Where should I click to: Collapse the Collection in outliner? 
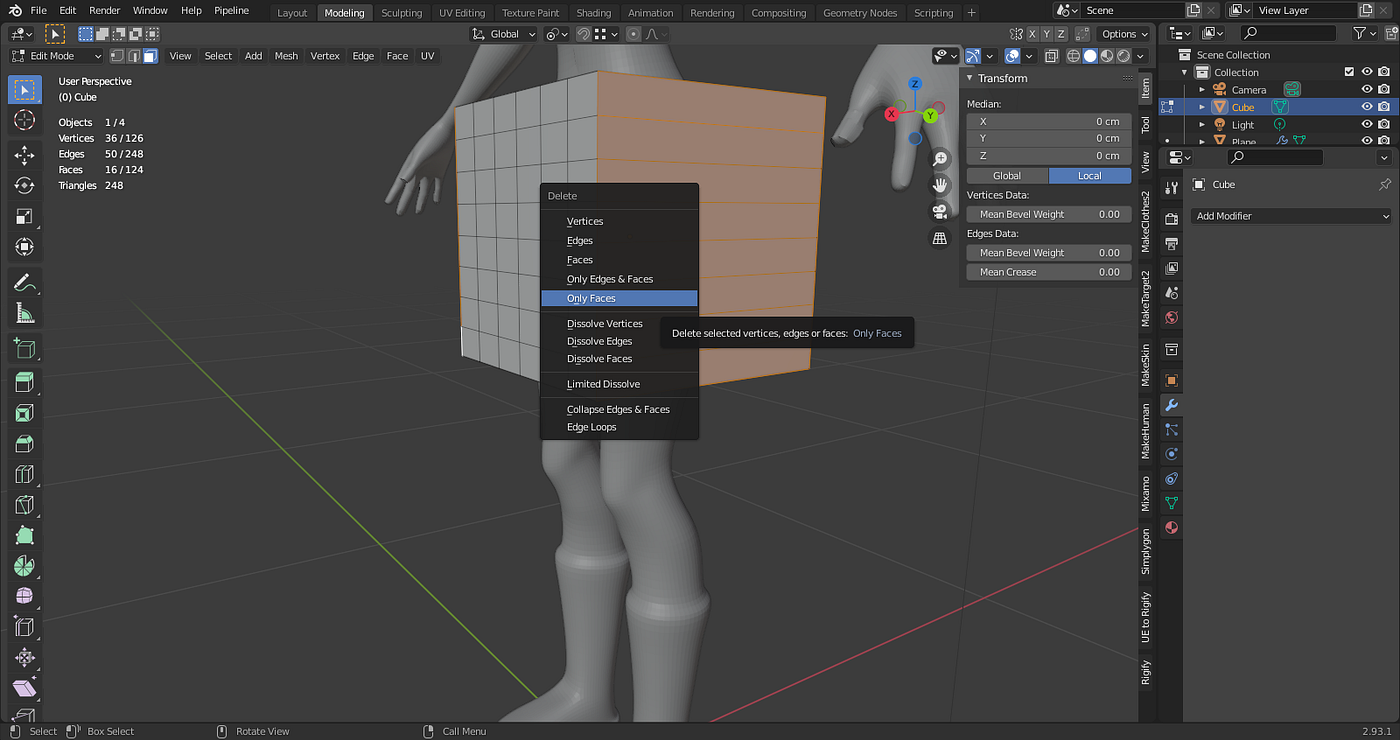point(1185,72)
